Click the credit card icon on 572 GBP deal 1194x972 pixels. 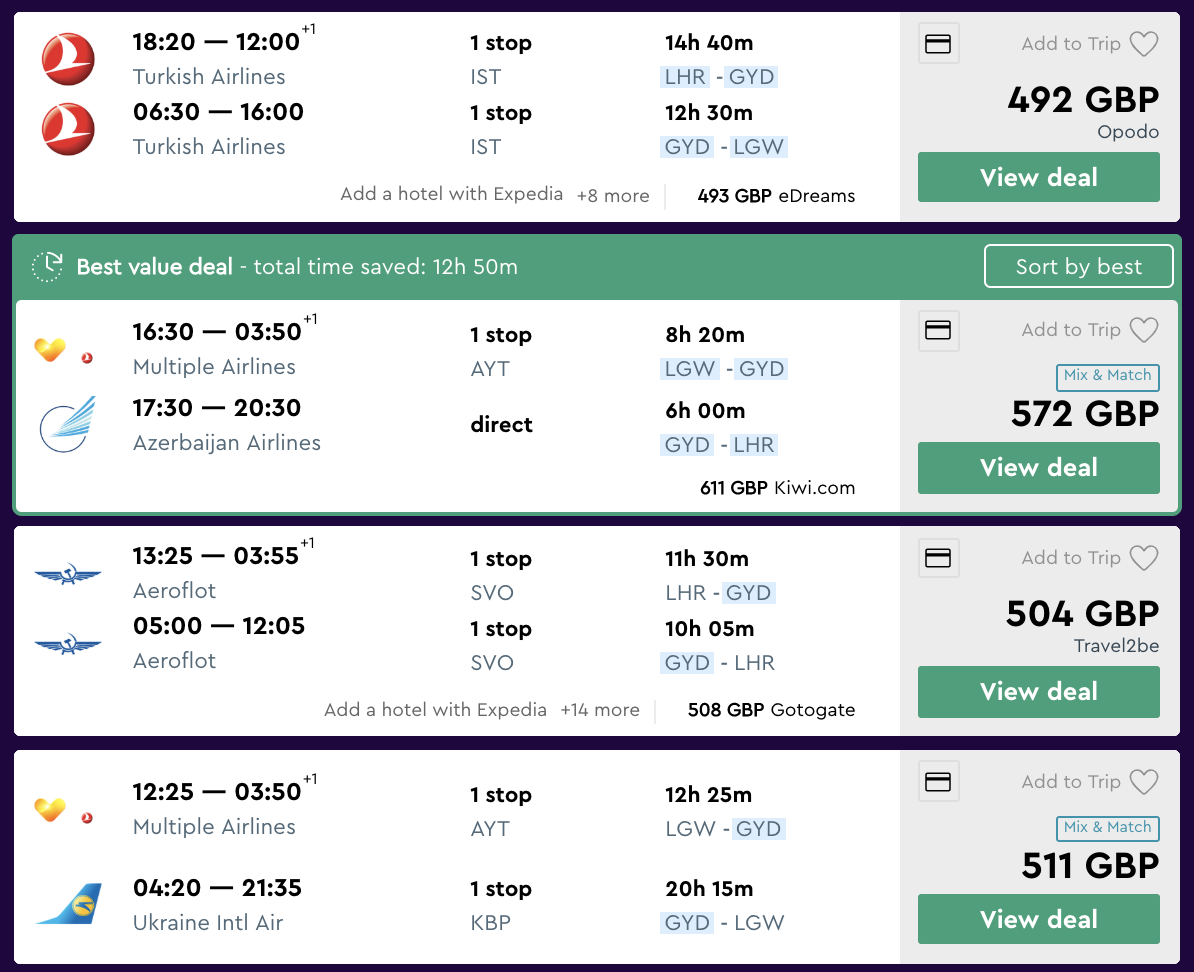tap(938, 330)
